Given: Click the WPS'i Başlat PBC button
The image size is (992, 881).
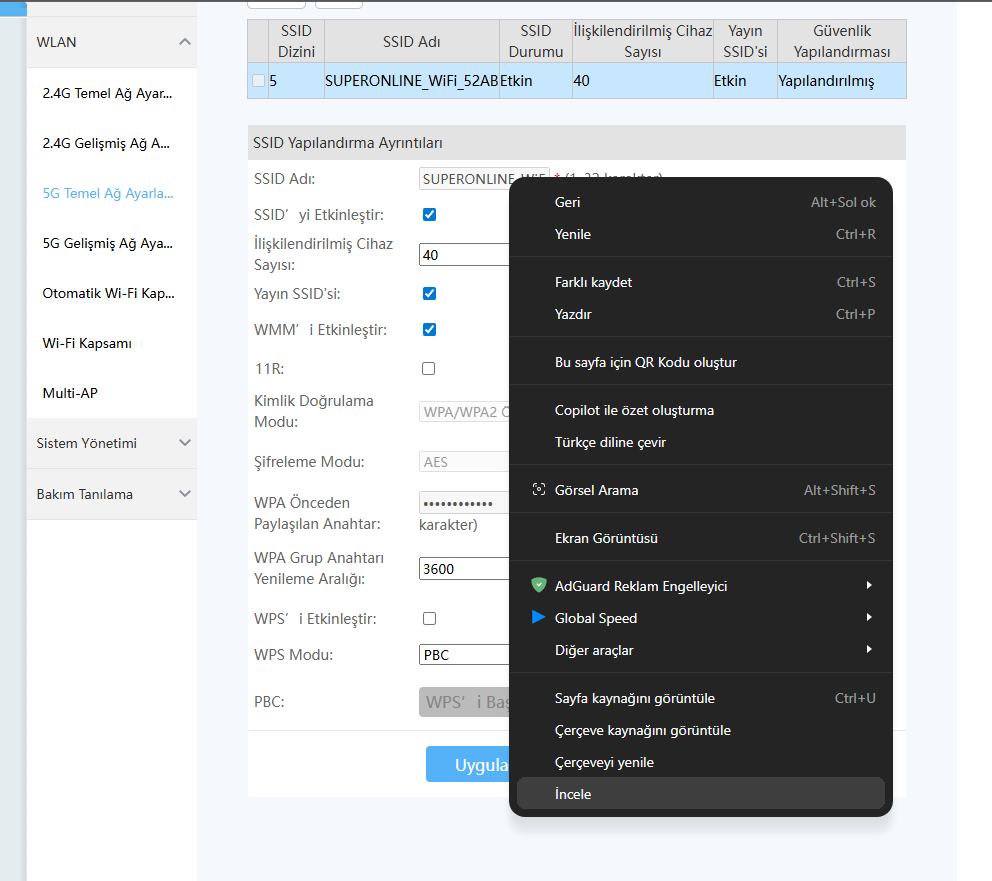Looking at the screenshot, I should pyautogui.click(x=464, y=701).
